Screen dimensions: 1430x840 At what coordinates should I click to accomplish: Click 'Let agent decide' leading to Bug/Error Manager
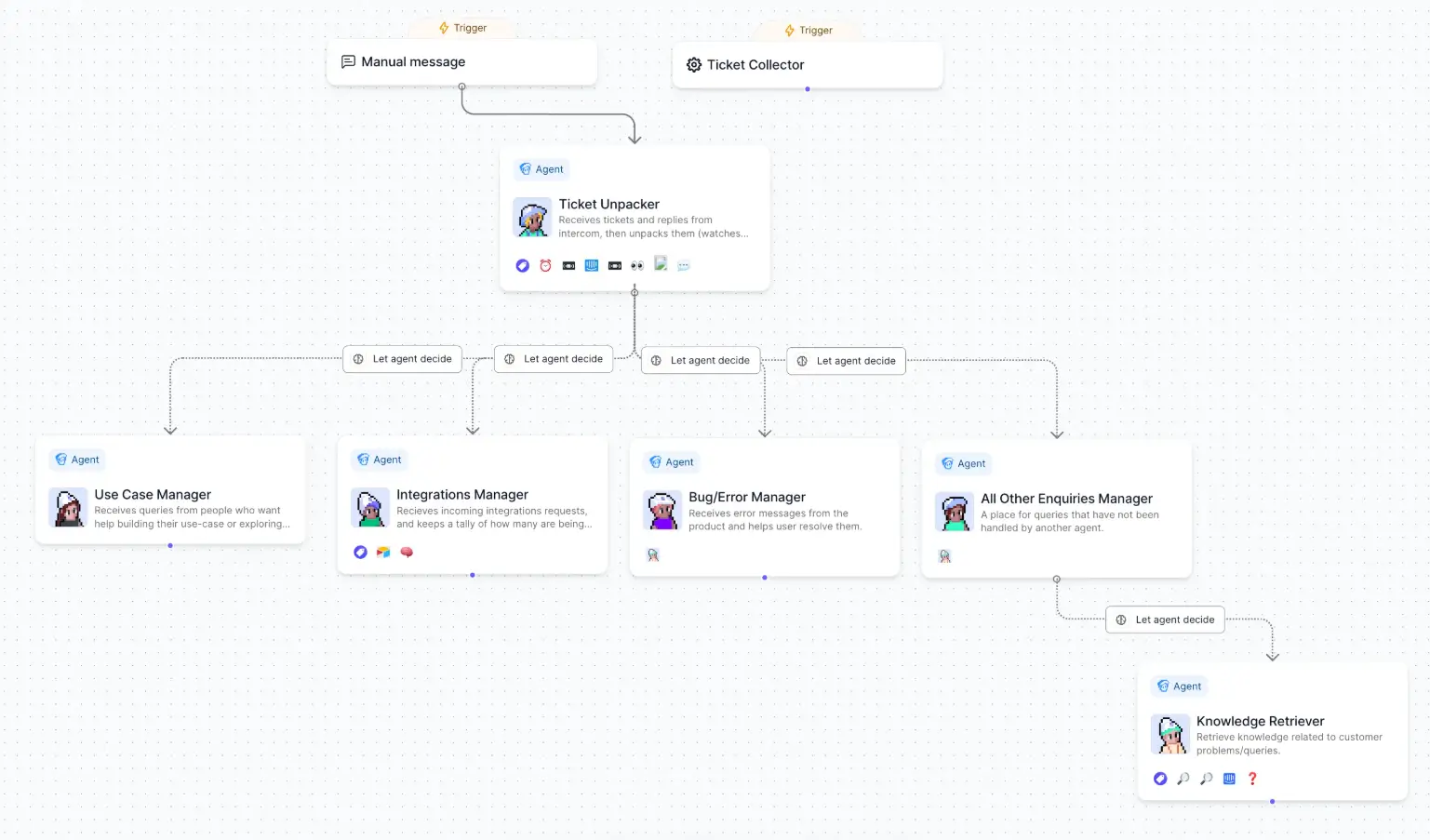(x=701, y=361)
